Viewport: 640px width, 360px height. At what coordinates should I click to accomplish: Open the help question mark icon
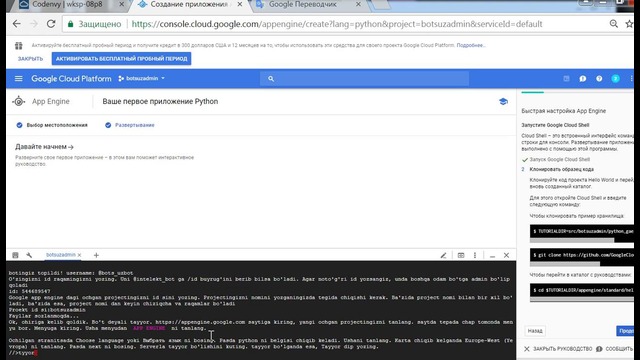point(599,78)
